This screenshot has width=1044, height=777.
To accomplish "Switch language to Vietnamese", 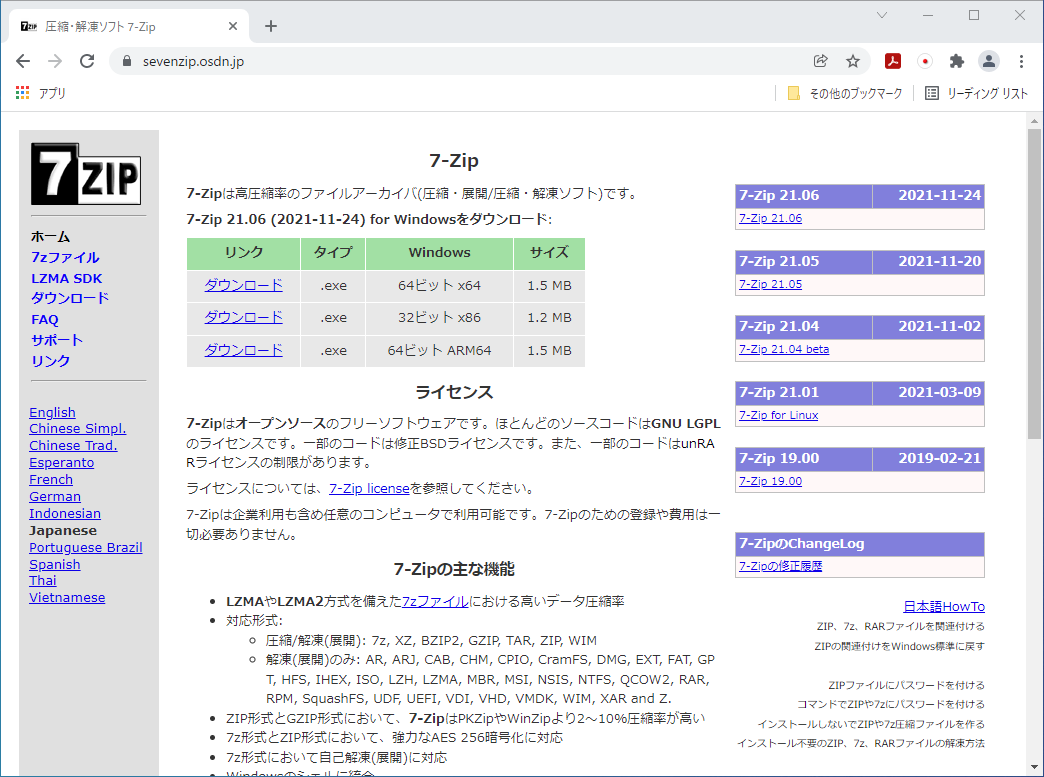I will pyautogui.click(x=67, y=598).
